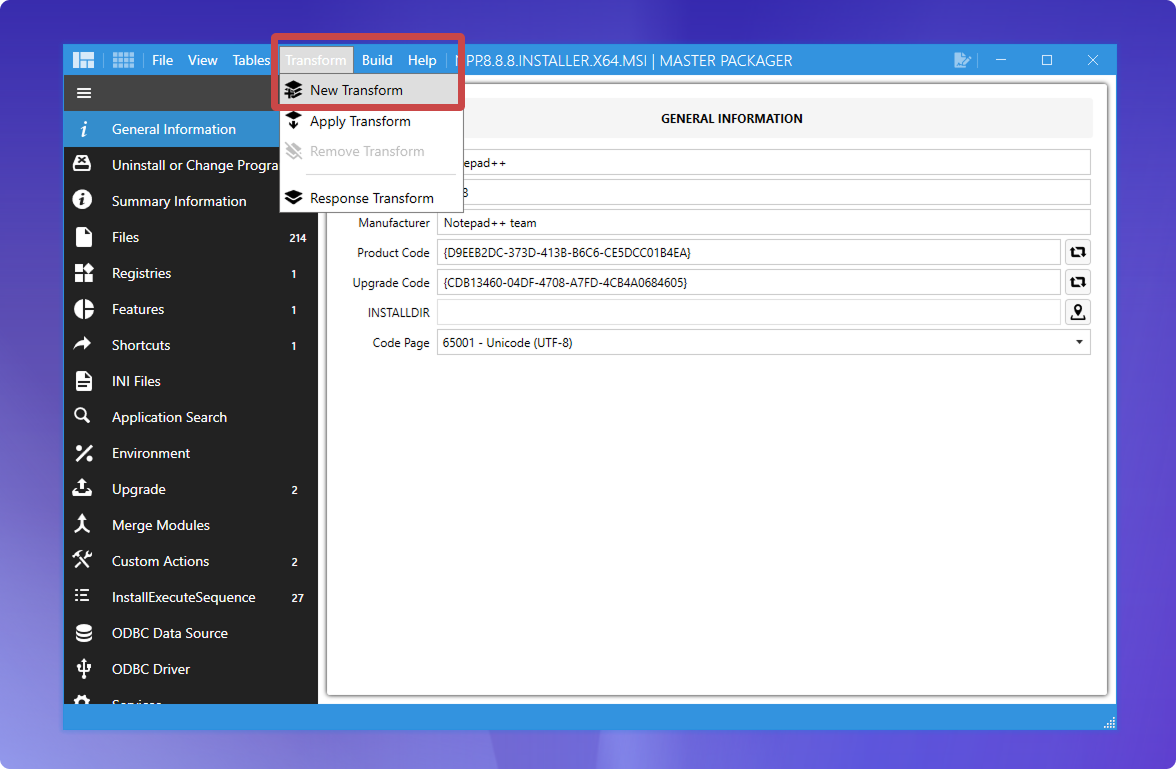Open the Help menu

pyautogui.click(x=422, y=60)
